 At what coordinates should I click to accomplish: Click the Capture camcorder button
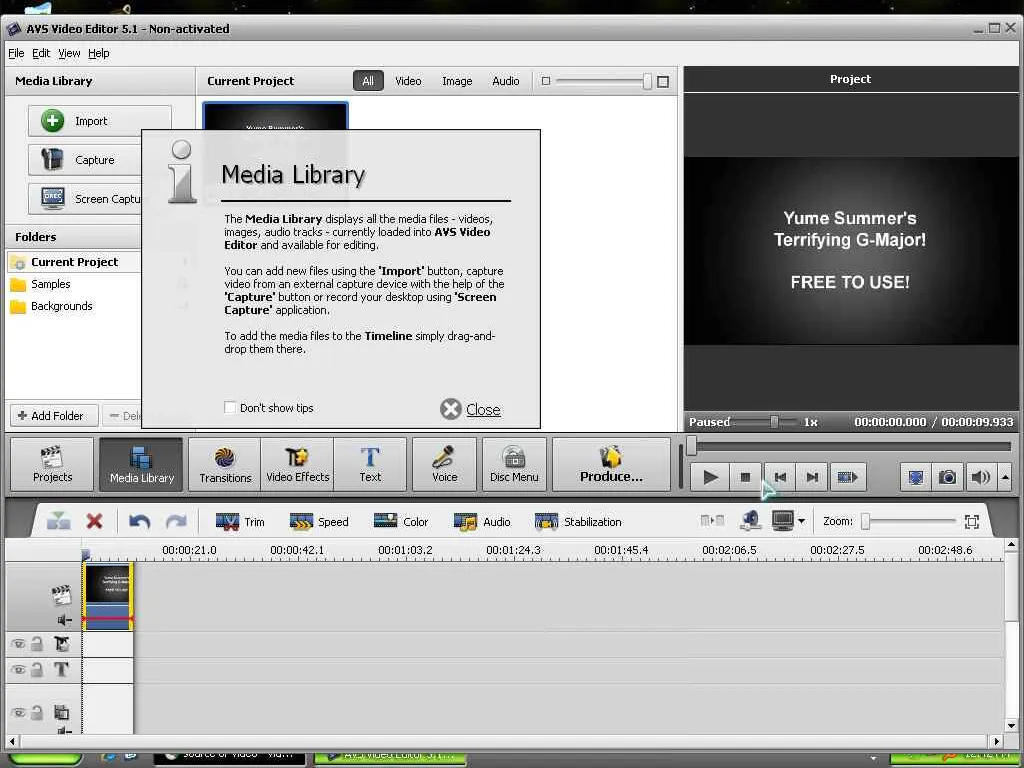pos(85,160)
